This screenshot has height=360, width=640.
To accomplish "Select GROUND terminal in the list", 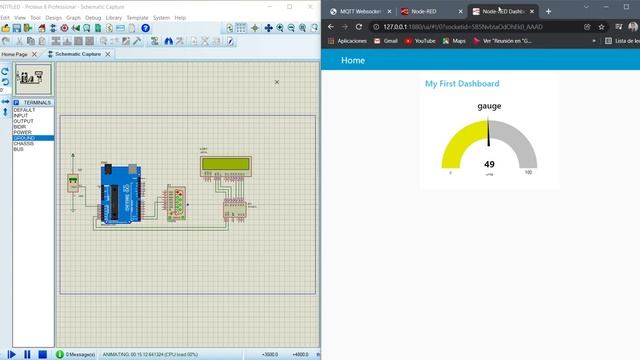I will coord(33,138).
